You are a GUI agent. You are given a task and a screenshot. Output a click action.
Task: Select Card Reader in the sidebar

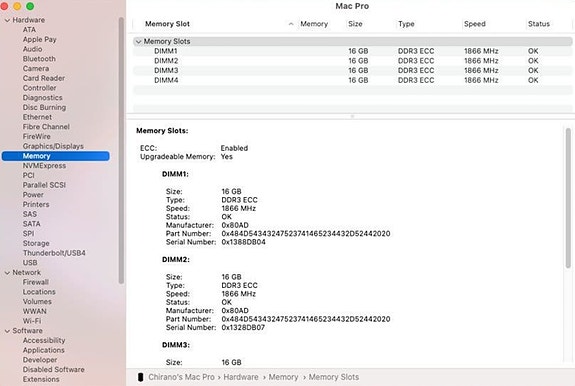click(x=44, y=78)
